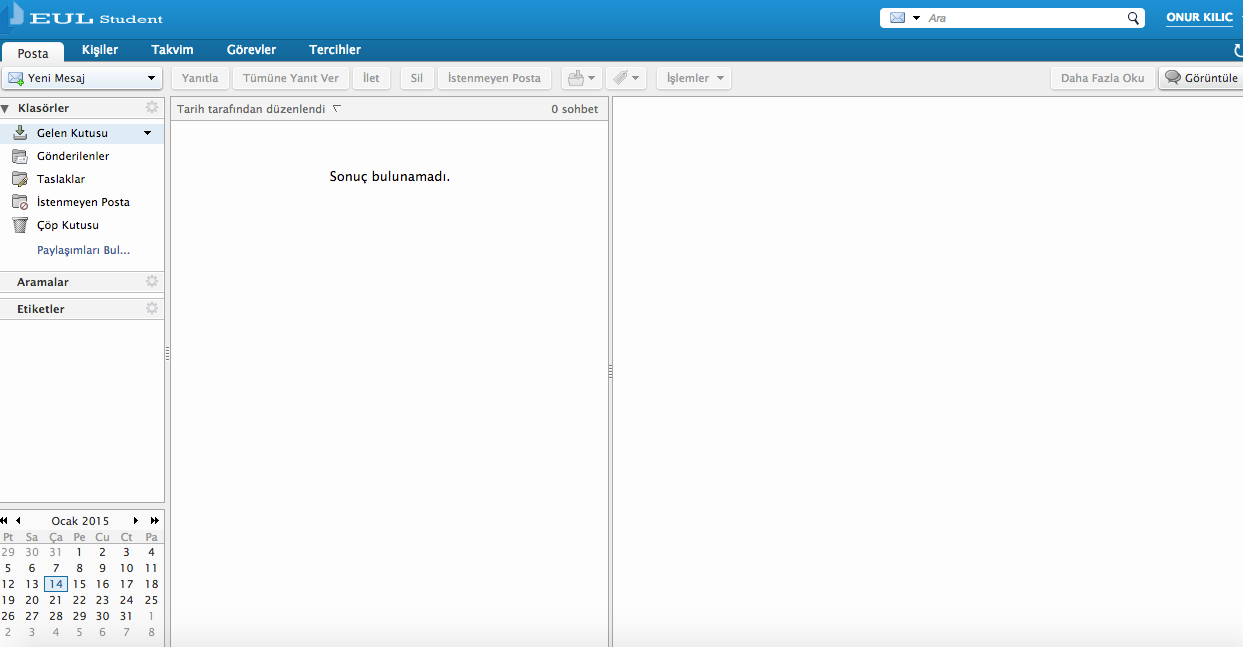Click Ocak 2015 month label

point(80,521)
